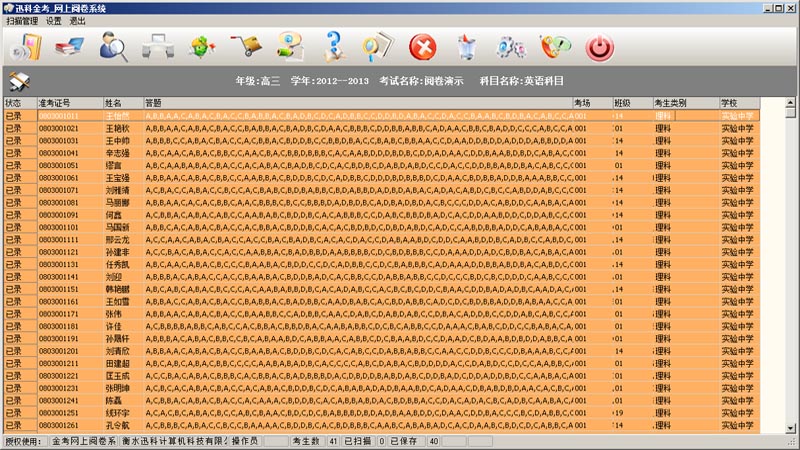Click the scrollbar down arrow of the table
The width and height of the screenshot is (800, 450).
point(791,427)
